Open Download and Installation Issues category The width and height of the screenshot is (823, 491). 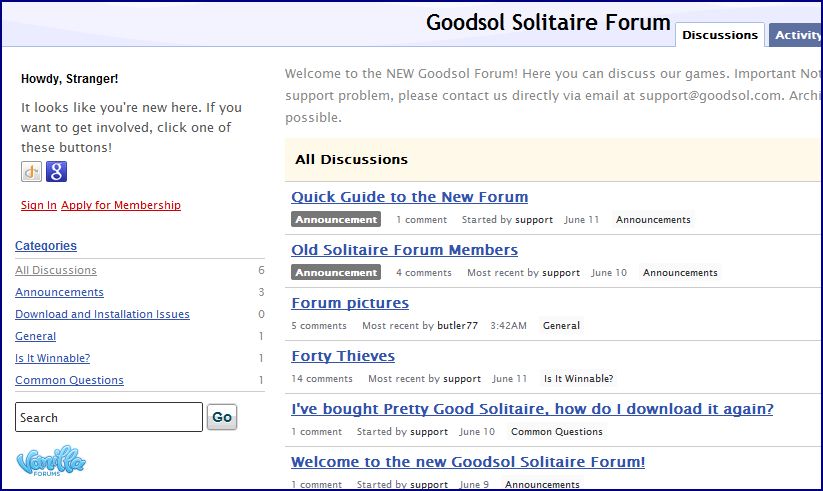102,314
